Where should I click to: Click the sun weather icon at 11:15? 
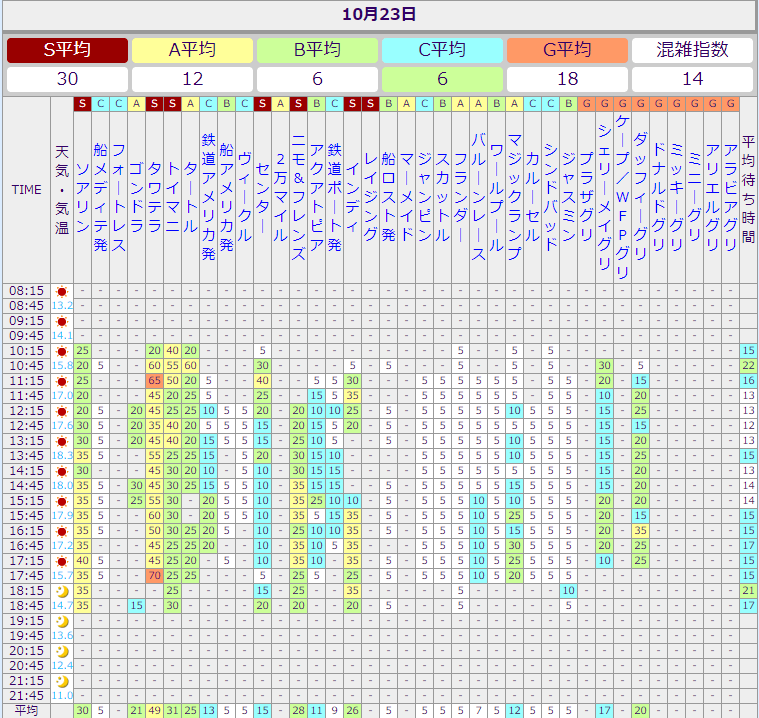coord(62,381)
